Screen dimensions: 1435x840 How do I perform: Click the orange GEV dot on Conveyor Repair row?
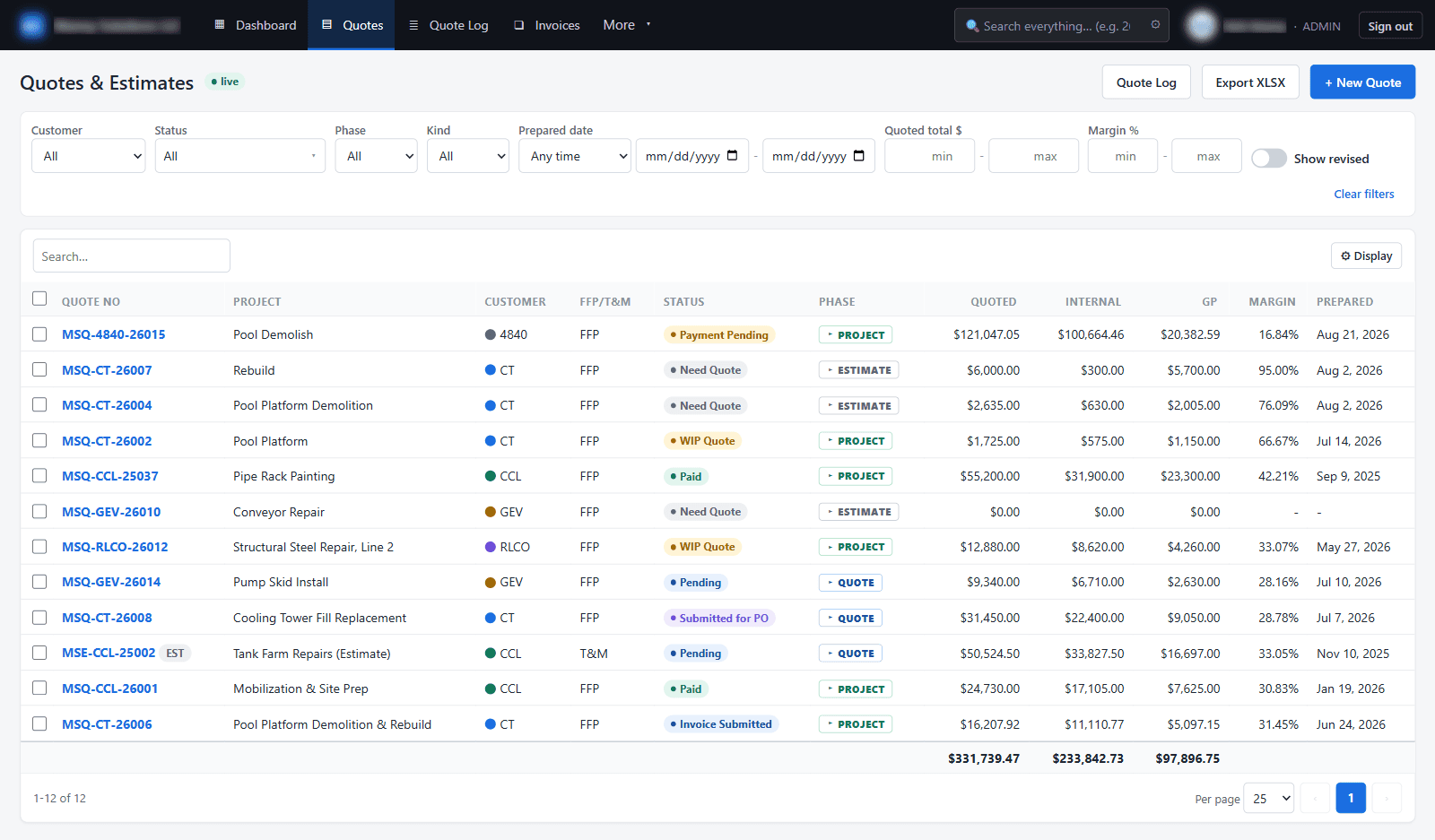pos(491,512)
